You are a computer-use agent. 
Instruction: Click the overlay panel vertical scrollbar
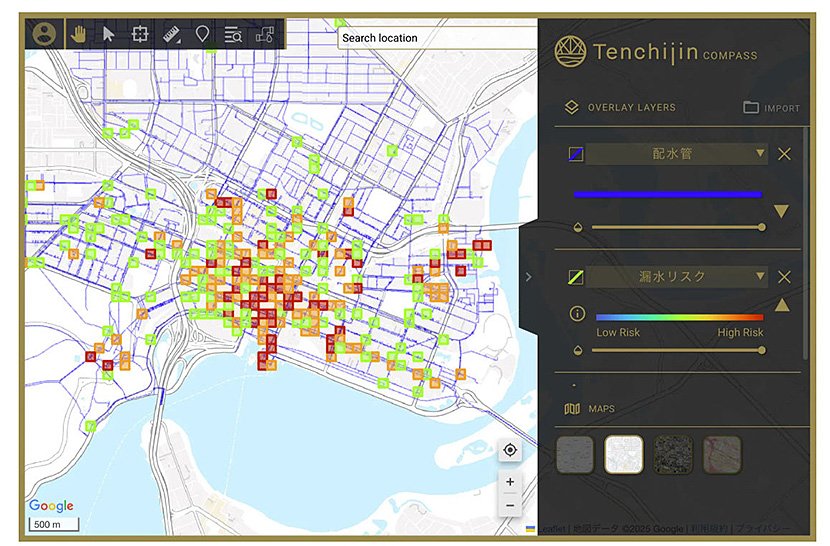[806, 244]
